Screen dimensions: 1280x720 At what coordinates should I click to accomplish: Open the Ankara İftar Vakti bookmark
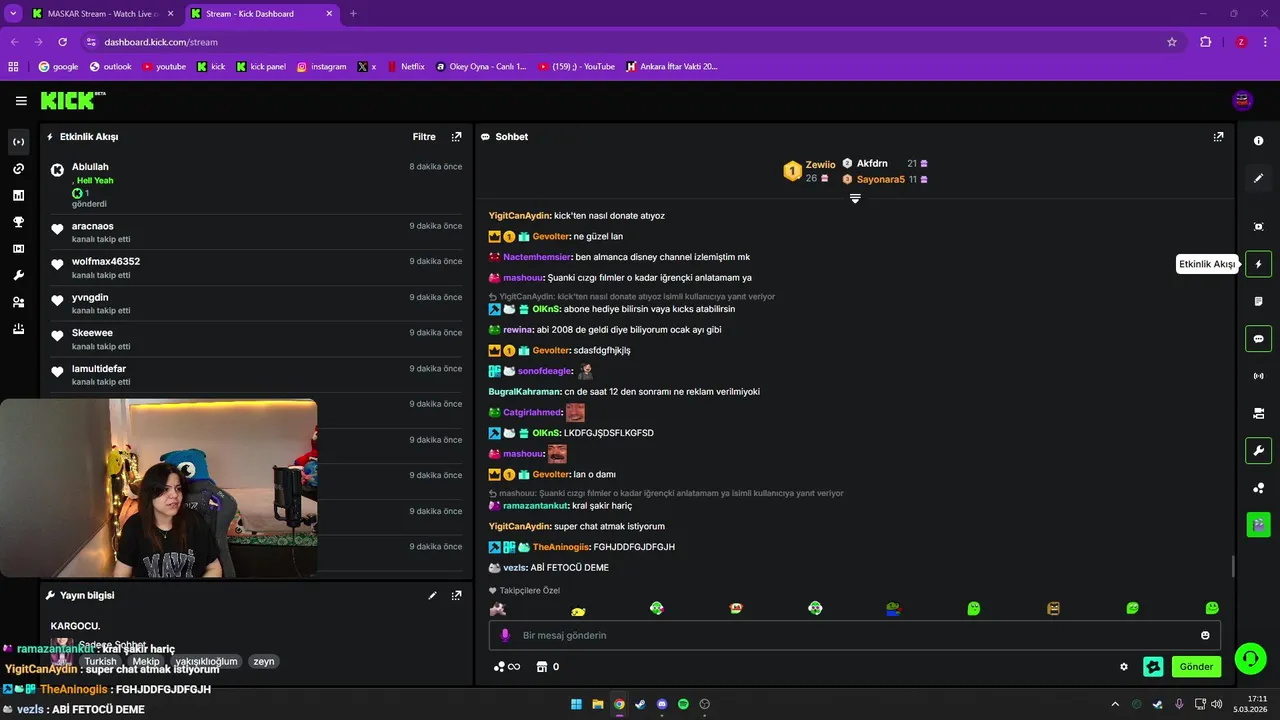tap(672, 67)
